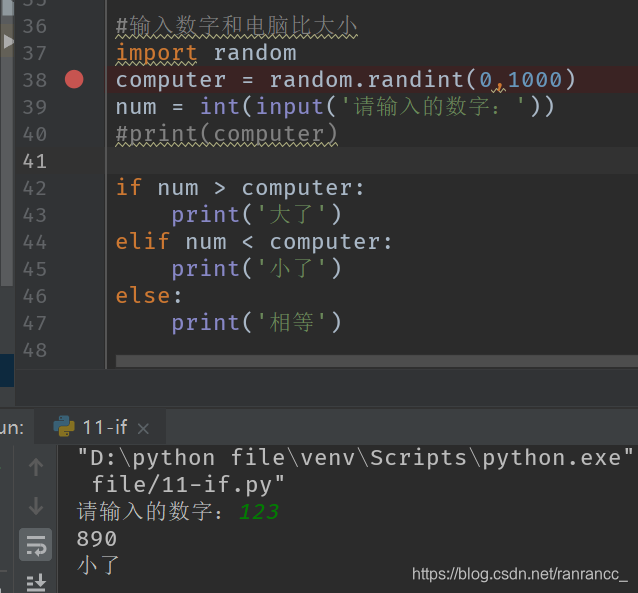Toggle the breakpoint on line 38
638x593 pixels.
point(74,79)
